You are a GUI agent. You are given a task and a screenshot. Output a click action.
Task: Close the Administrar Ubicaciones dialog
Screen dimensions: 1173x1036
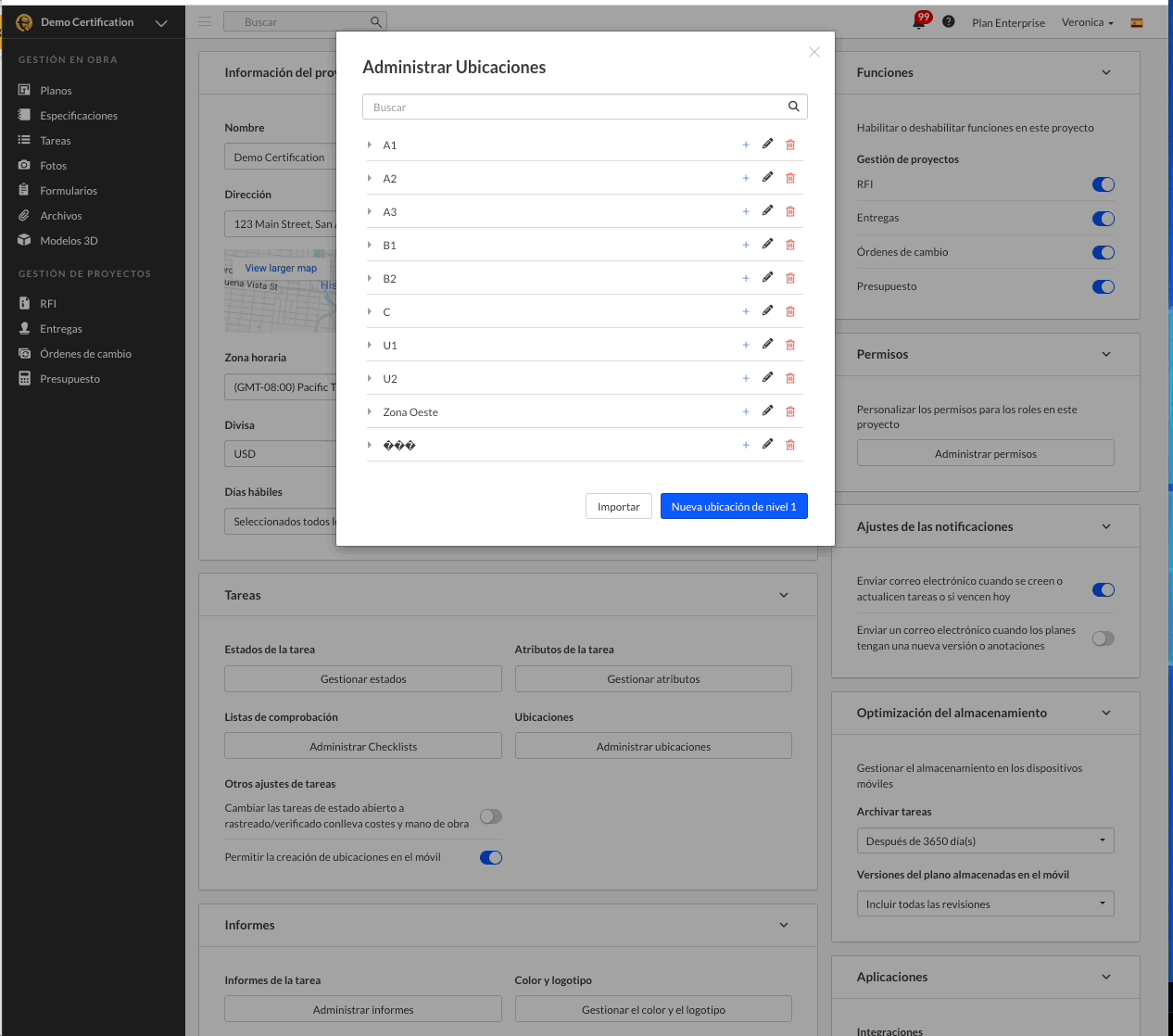tap(814, 52)
